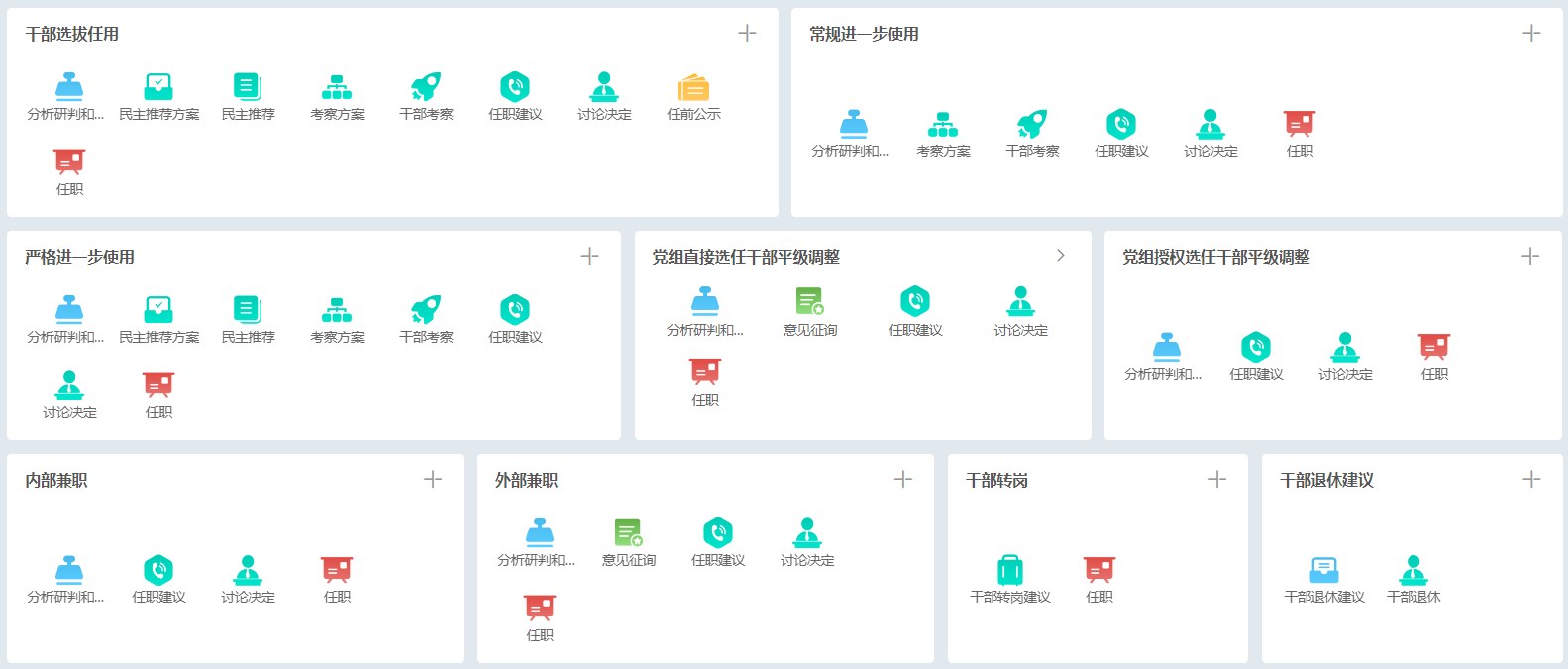Open 干部退休 person icon

[1413, 570]
